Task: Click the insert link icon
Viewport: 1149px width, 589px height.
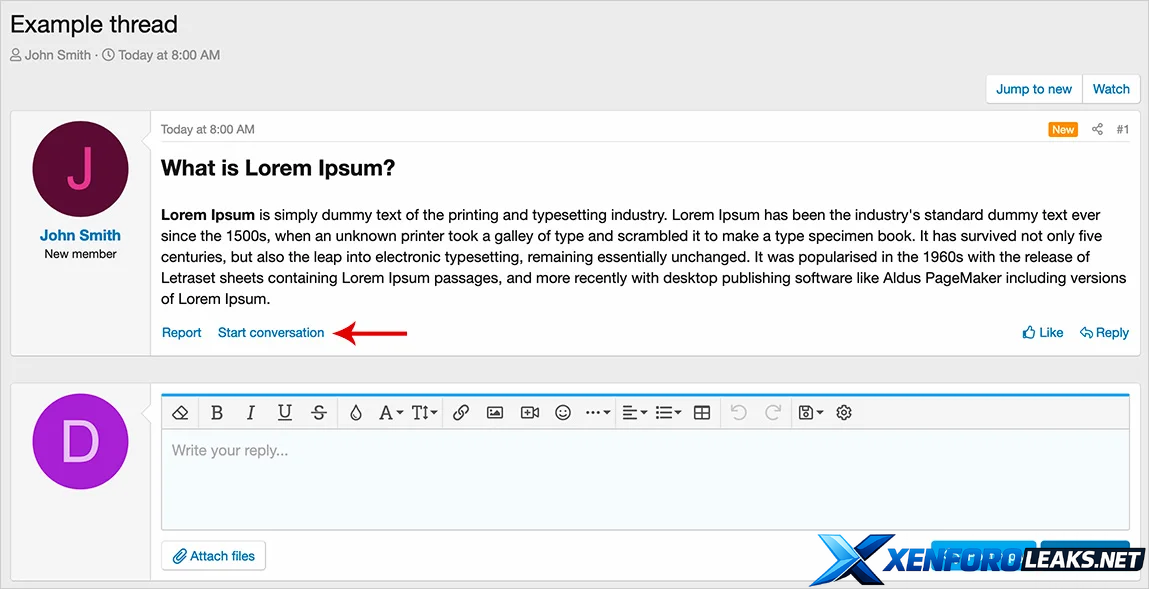Action: click(x=461, y=412)
